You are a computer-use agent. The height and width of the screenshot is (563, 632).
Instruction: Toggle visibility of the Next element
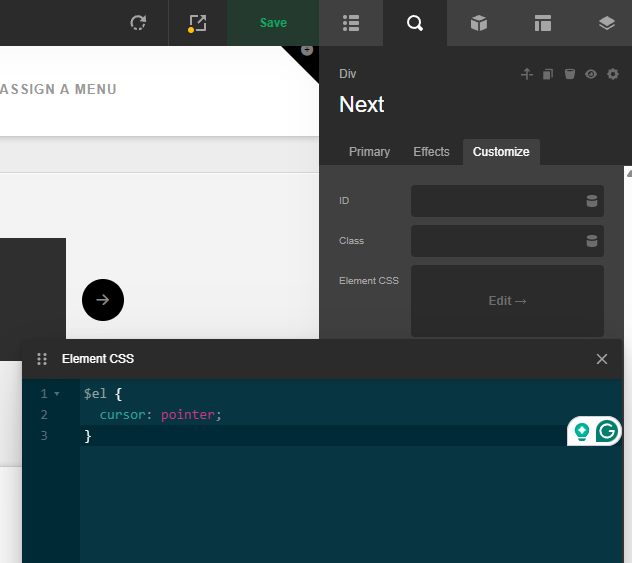pos(591,74)
